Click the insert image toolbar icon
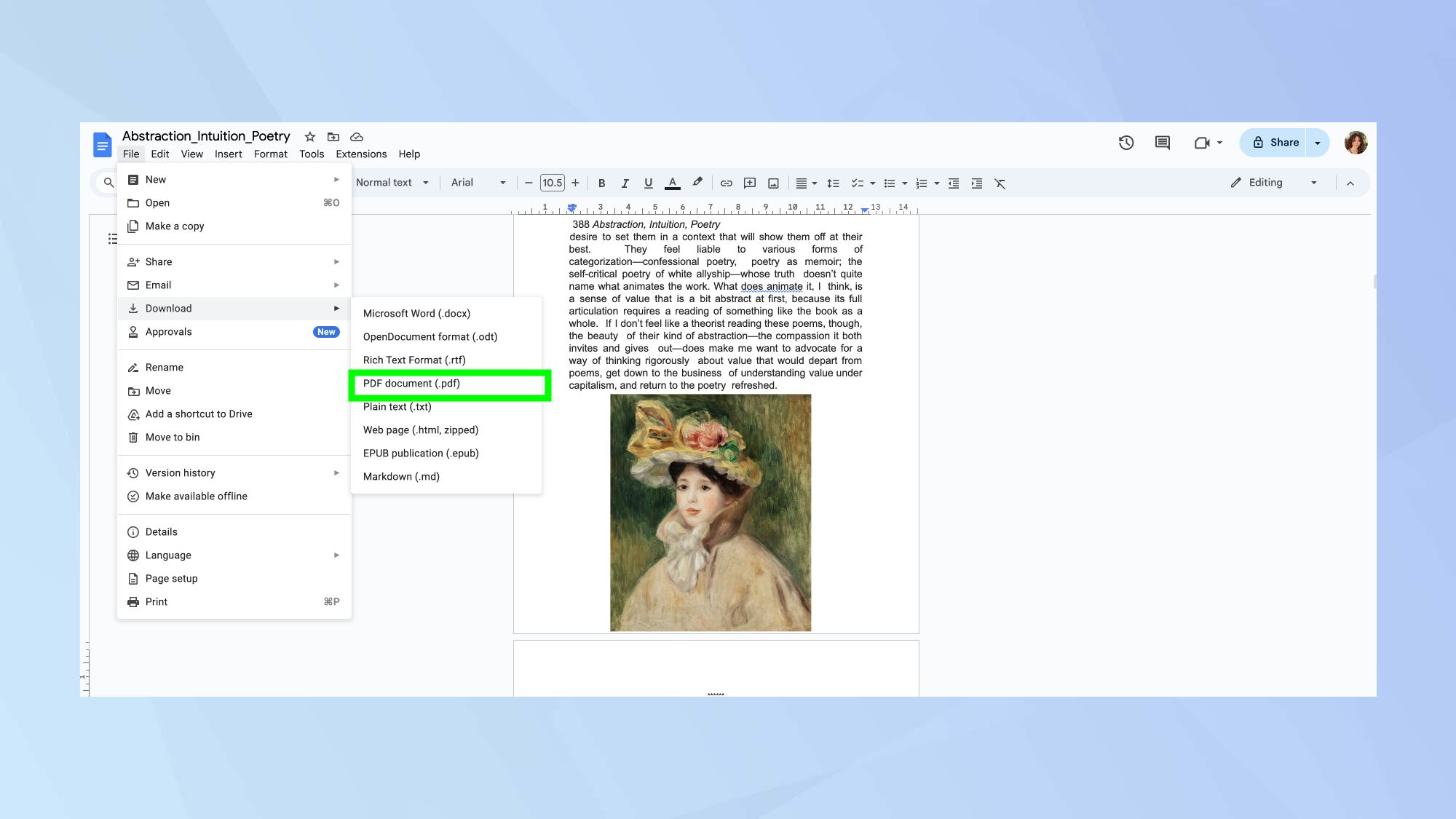Image resolution: width=1456 pixels, height=819 pixels. point(773,183)
